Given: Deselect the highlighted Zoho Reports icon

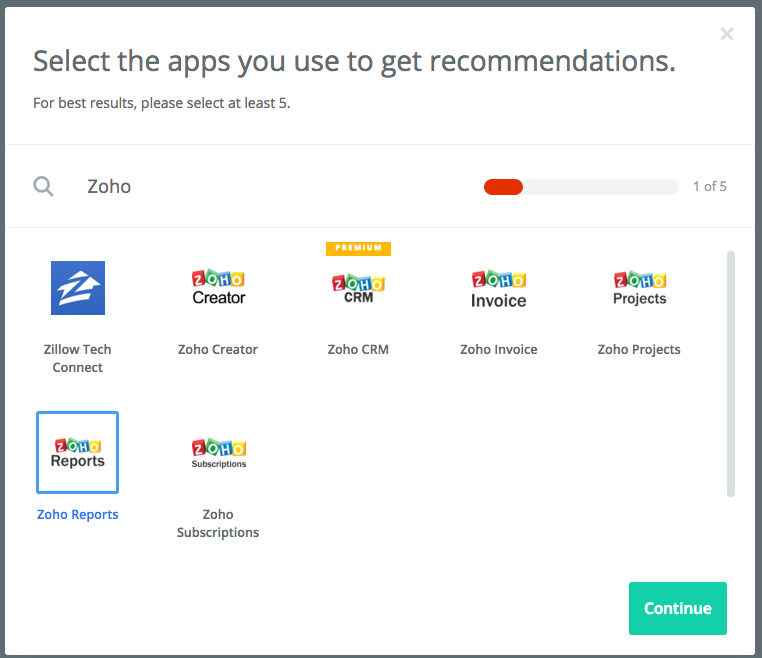Looking at the screenshot, I should (78, 452).
